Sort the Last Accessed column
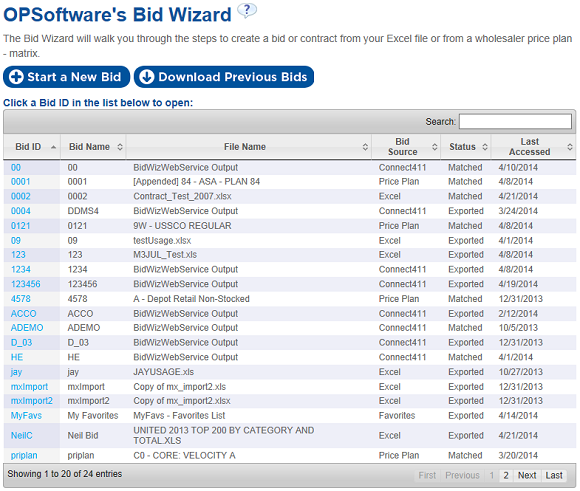 tap(570, 147)
